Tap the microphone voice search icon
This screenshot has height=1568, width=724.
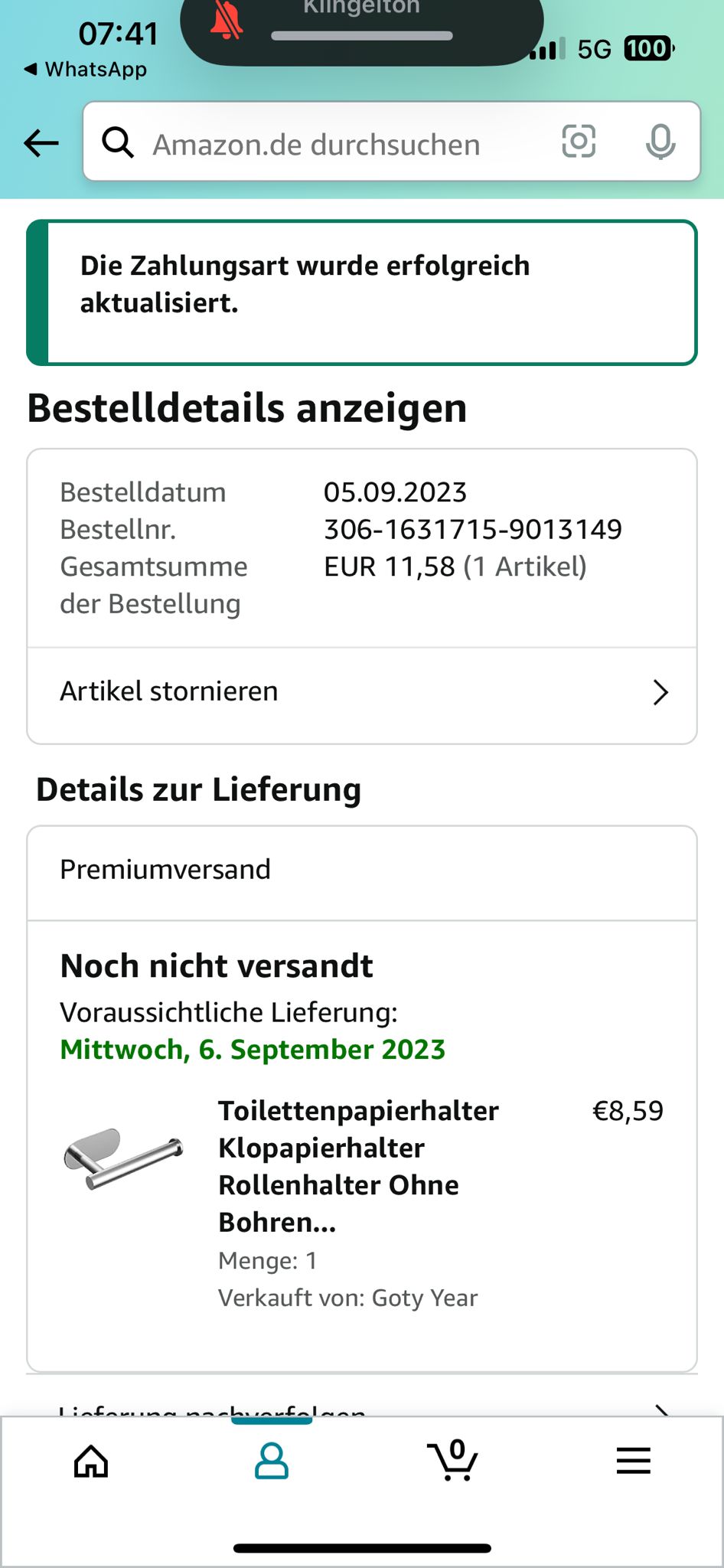pyautogui.click(x=660, y=142)
